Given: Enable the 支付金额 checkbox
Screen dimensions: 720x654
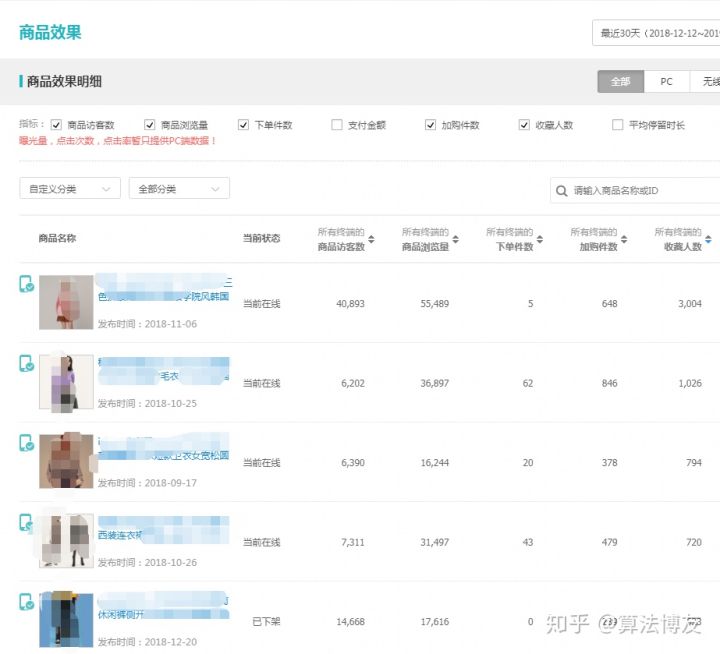Looking at the screenshot, I should (337, 125).
